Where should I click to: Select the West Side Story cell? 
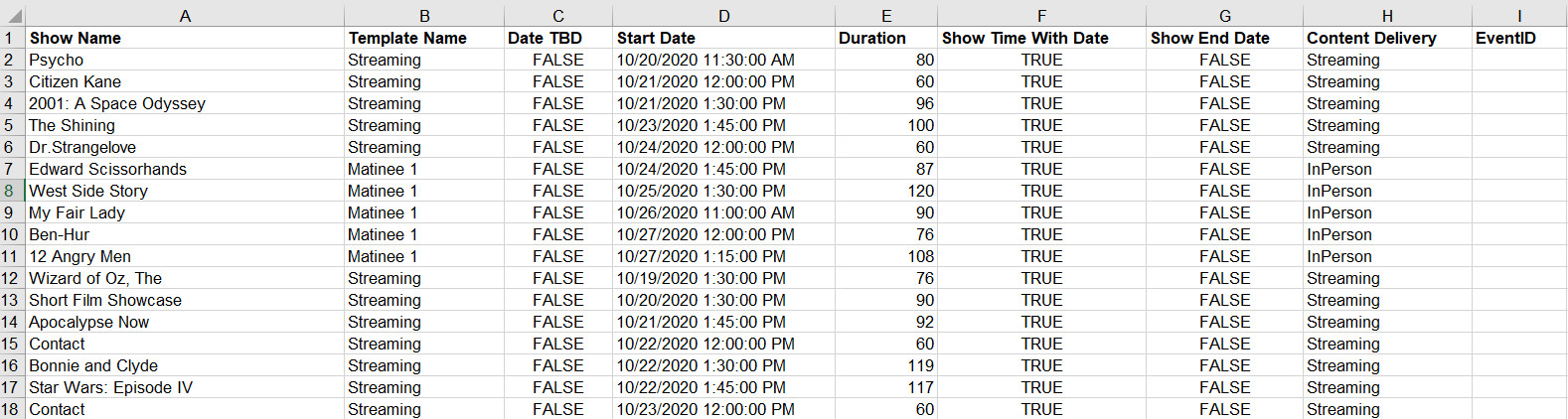point(185,191)
